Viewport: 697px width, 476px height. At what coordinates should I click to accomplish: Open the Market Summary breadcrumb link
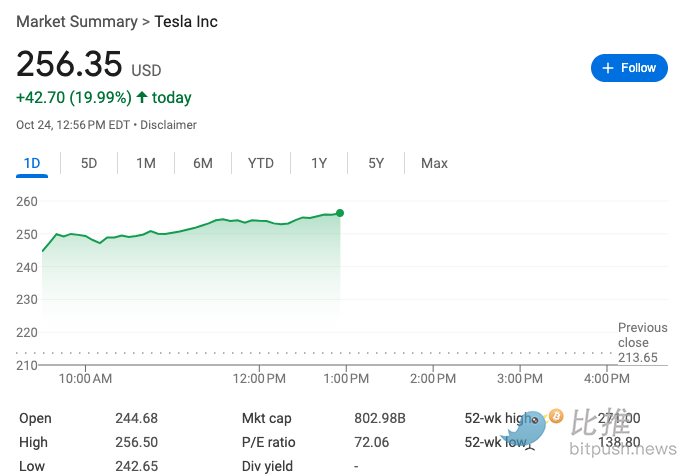tap(75, 22)
